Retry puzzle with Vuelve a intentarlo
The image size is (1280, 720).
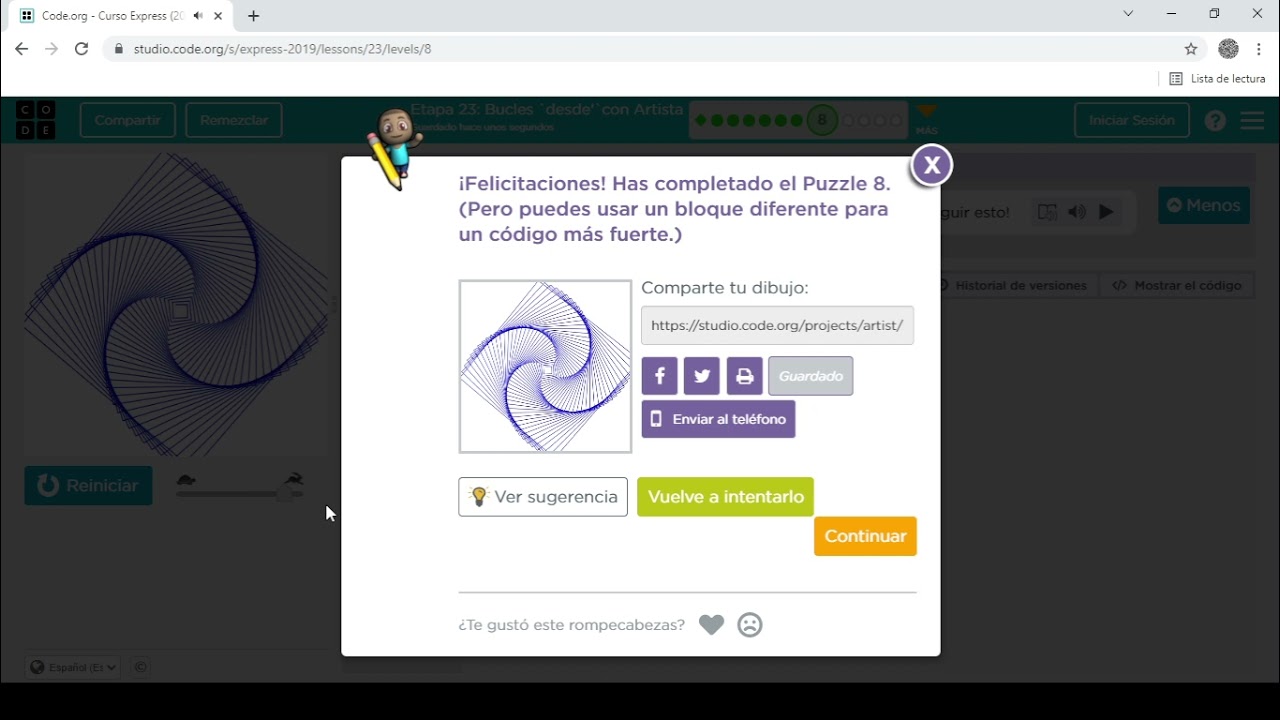click(x=725, y=497)
